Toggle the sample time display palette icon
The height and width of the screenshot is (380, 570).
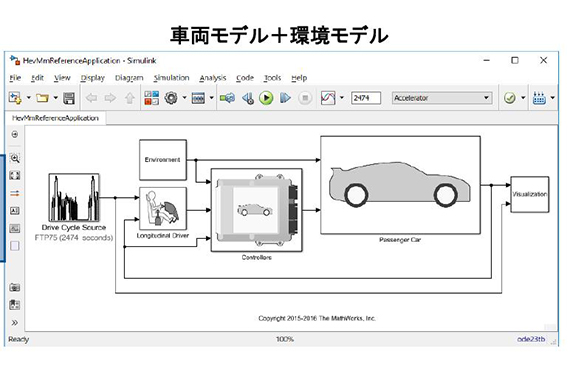click(15, 193)
